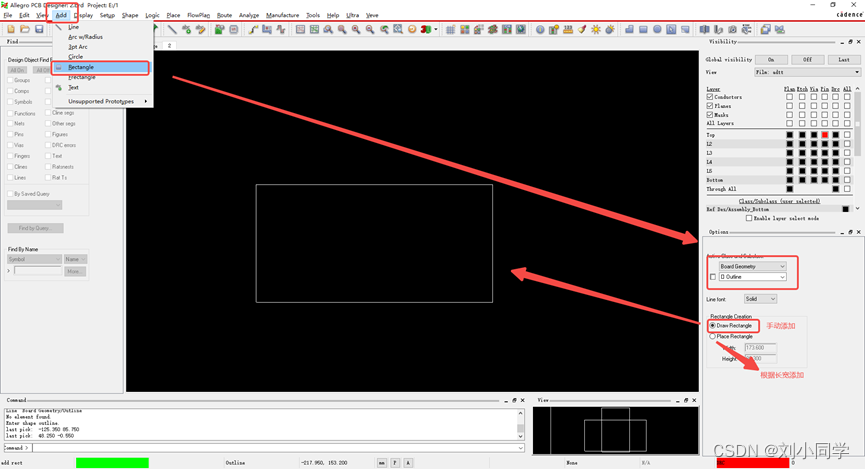This screenshot has width=865, height=469.
Task: Click the color palette toolbar icon
Action: pos(464,29)
